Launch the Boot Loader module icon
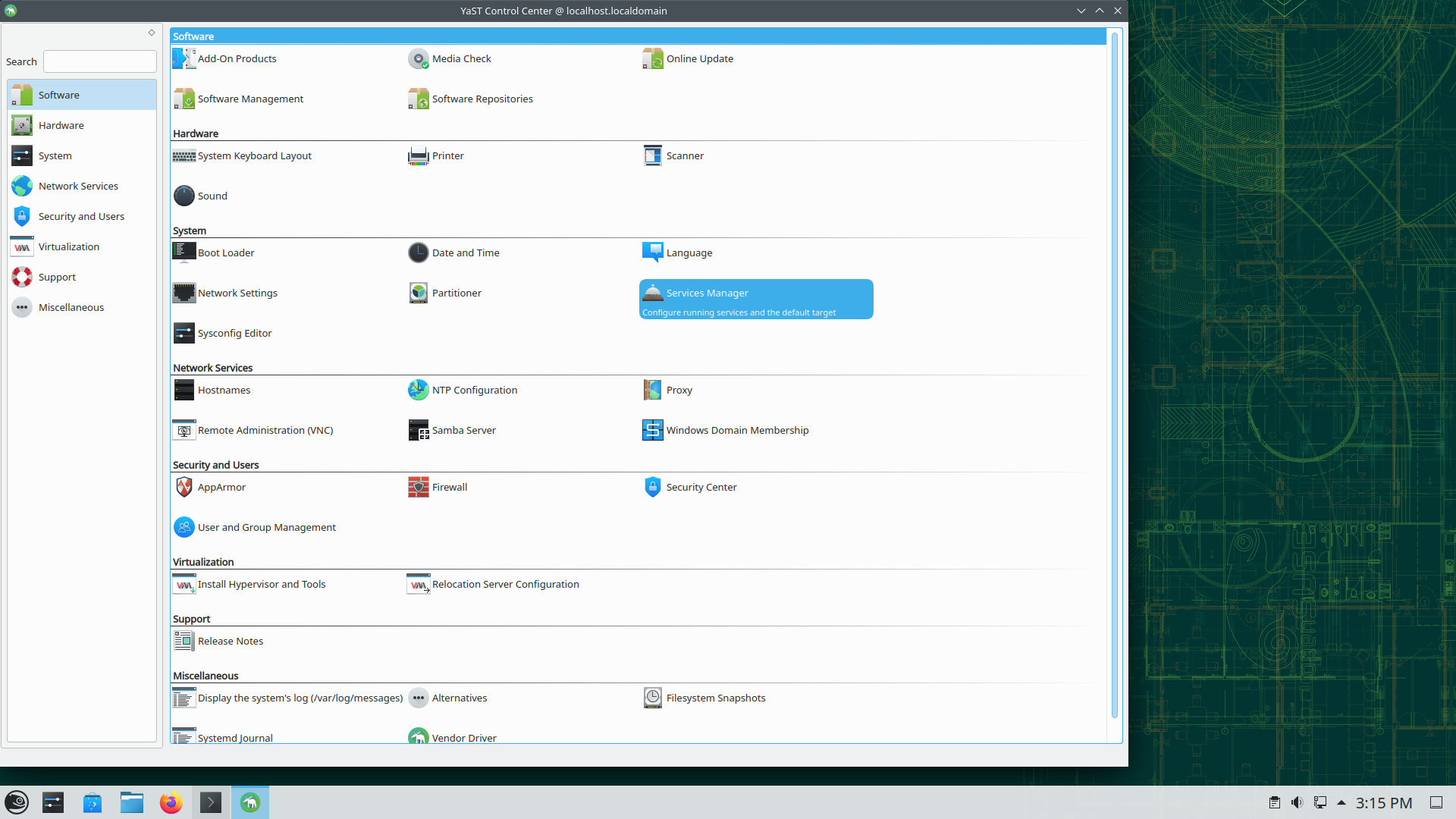Viewport: 1456px width, 819px height. tap(184, 253)
